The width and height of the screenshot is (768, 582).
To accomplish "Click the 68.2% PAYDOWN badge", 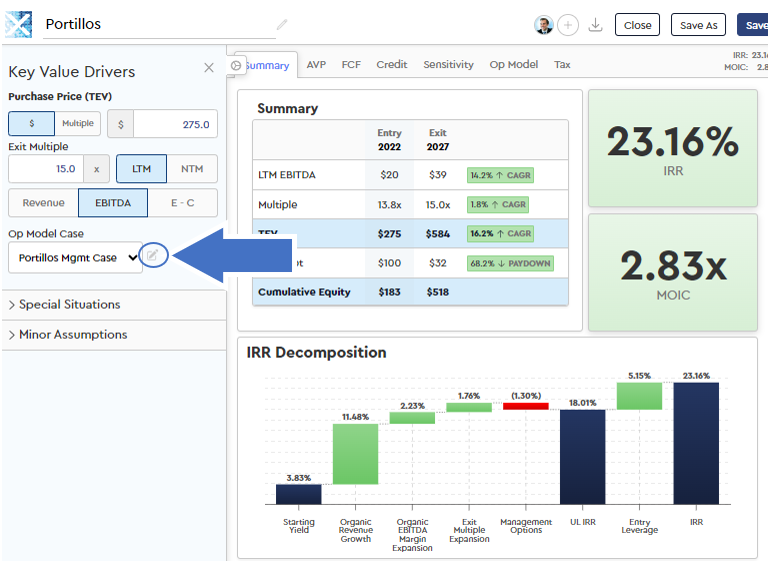I will 510,263.
